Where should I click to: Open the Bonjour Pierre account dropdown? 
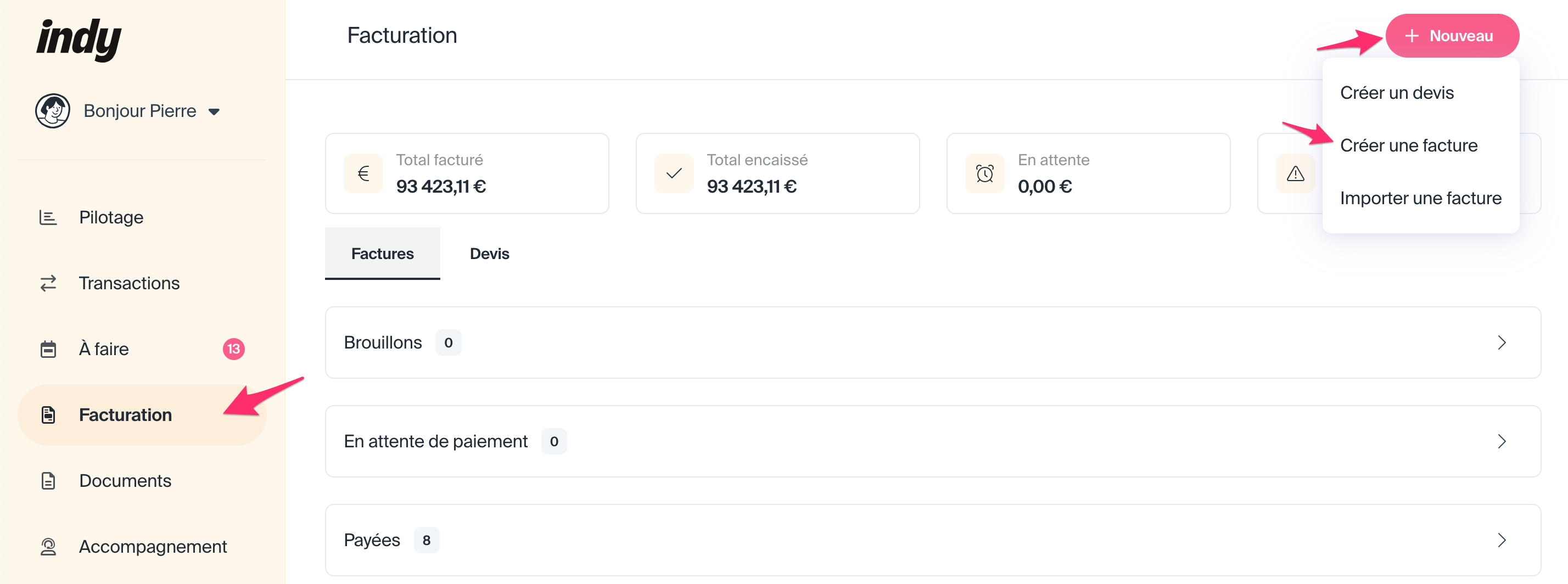pyautogui.click(x=214, y=111)
